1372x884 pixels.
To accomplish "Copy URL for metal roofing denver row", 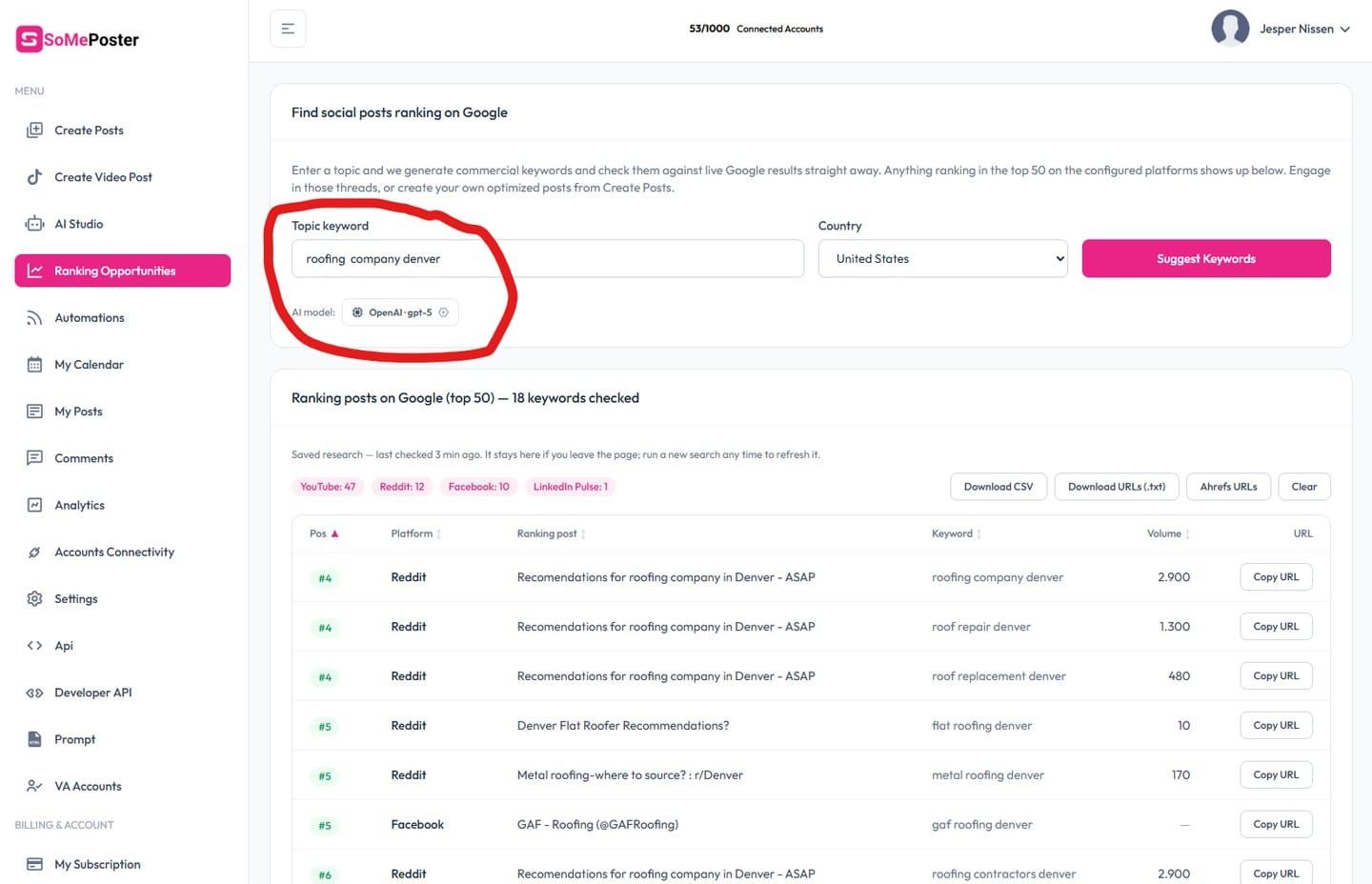I will [1276, 775].
